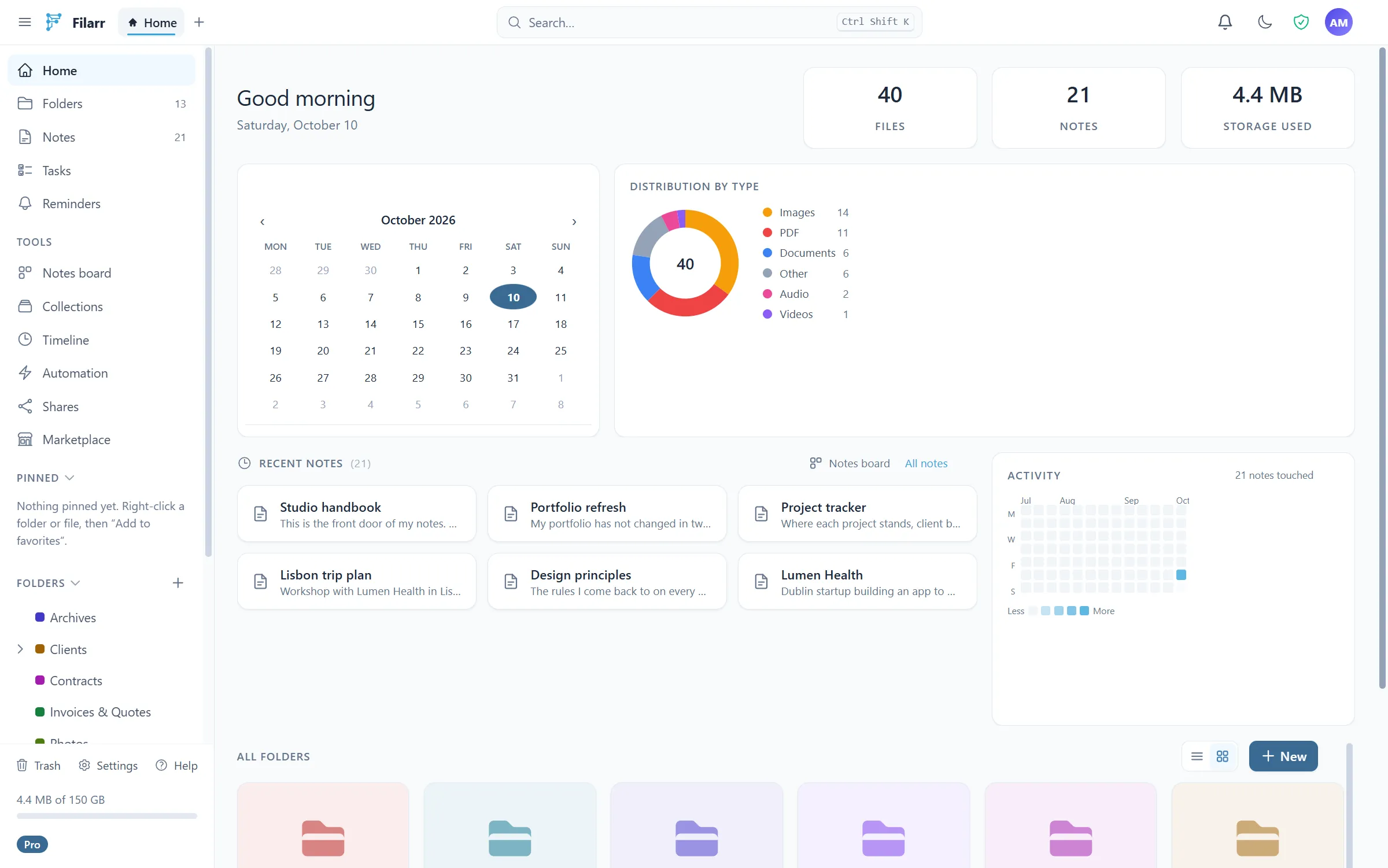Add new folder with plus icon
This screenshot has width=1388, height=868.
(178, 583)
